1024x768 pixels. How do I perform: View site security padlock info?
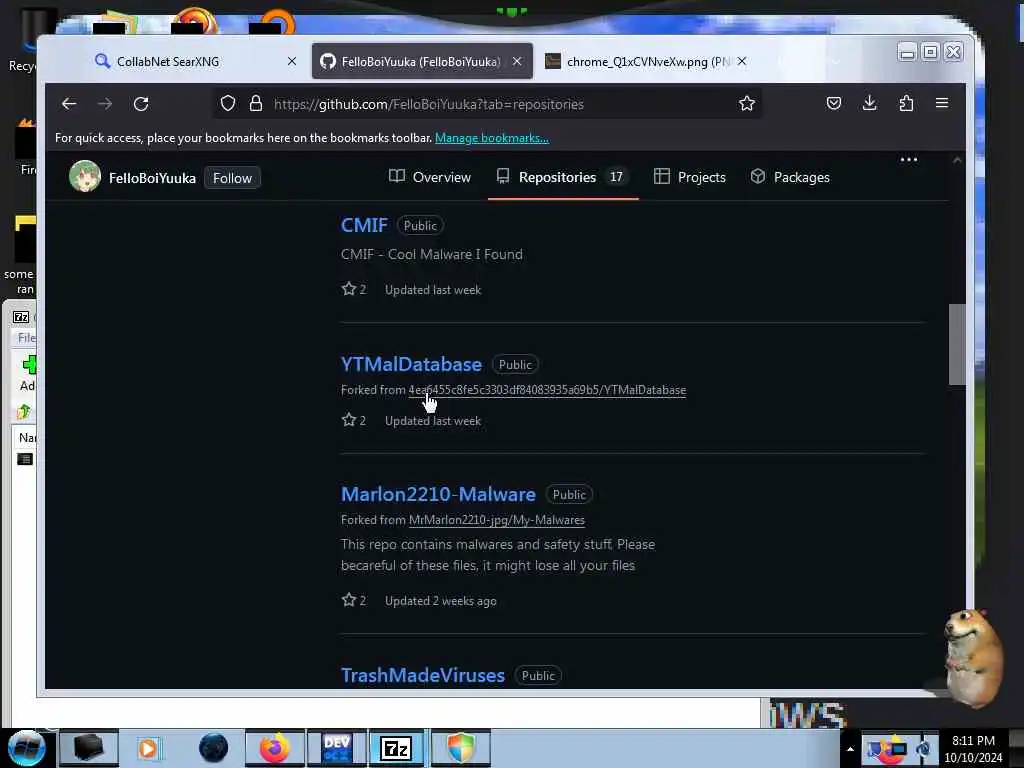tap(256, 103)
